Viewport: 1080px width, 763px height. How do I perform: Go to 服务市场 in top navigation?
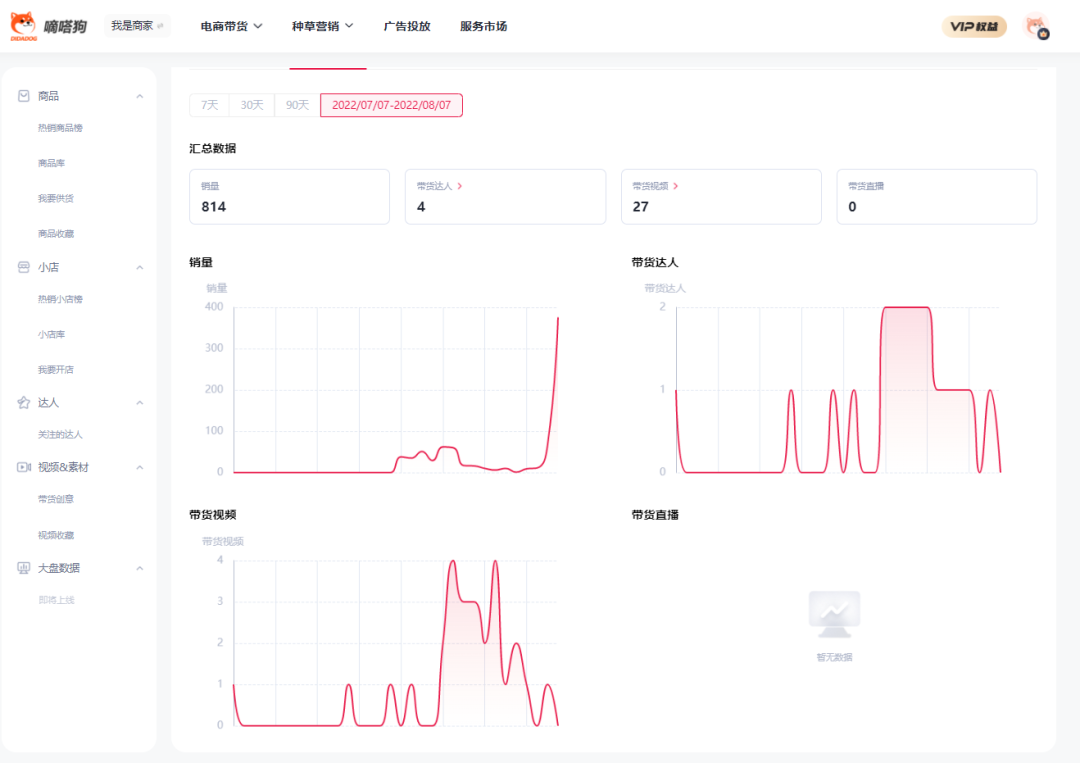(484, 26)
